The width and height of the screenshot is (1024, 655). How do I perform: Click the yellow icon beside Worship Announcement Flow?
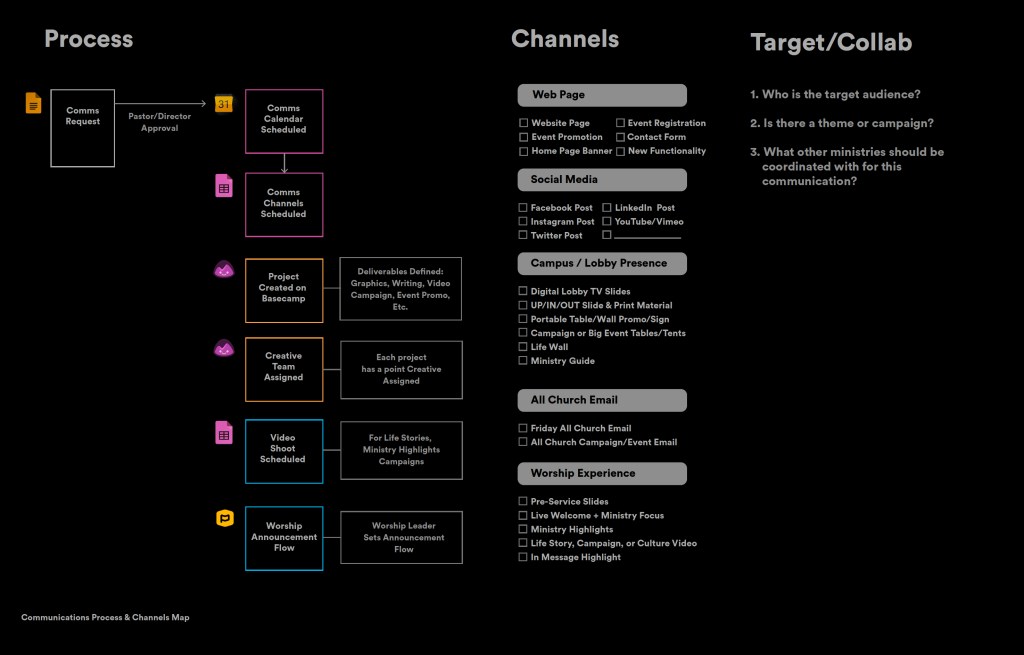click(x=225, y=518)
